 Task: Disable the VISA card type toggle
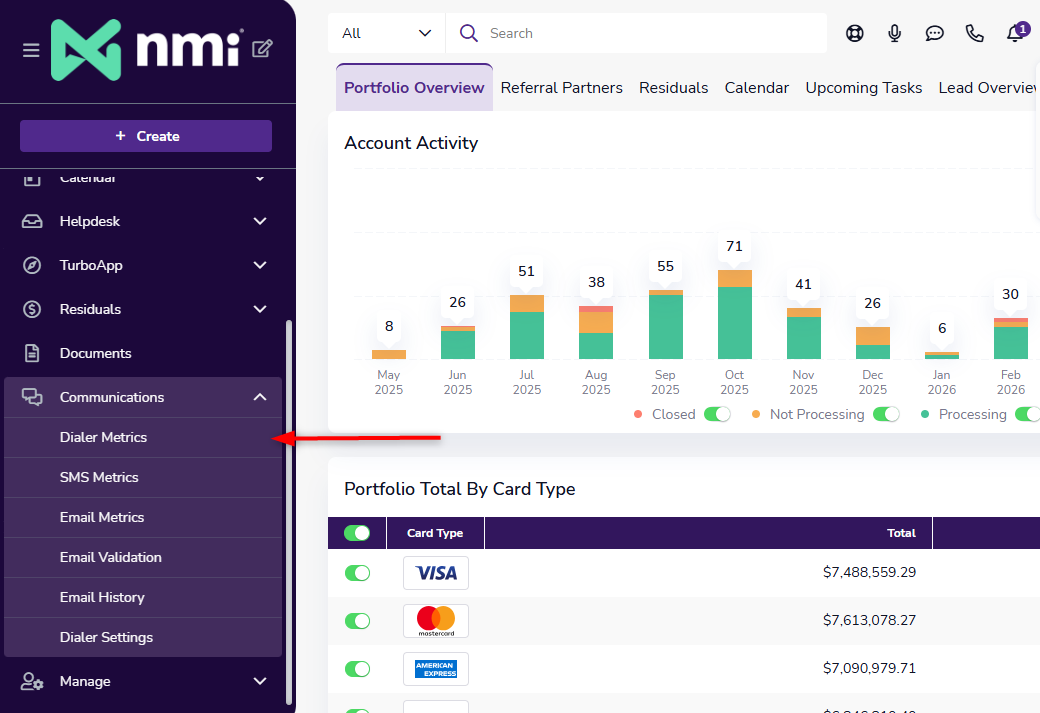click(357, 573)
